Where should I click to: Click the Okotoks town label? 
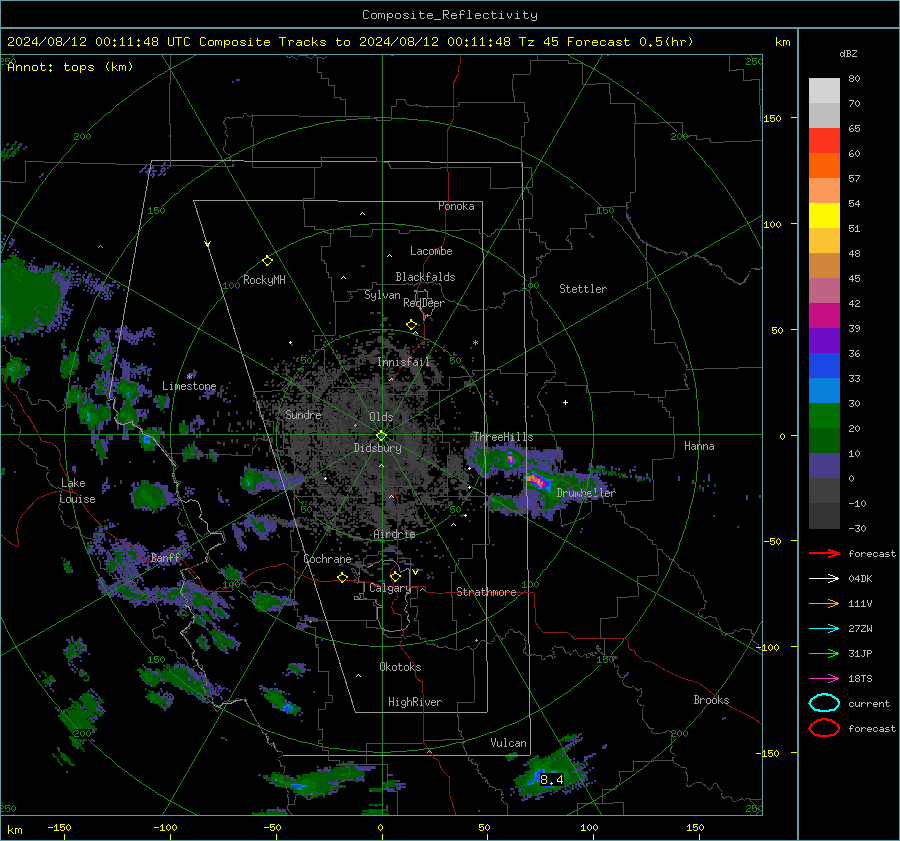pyautogui.click(x=400, y=667)
